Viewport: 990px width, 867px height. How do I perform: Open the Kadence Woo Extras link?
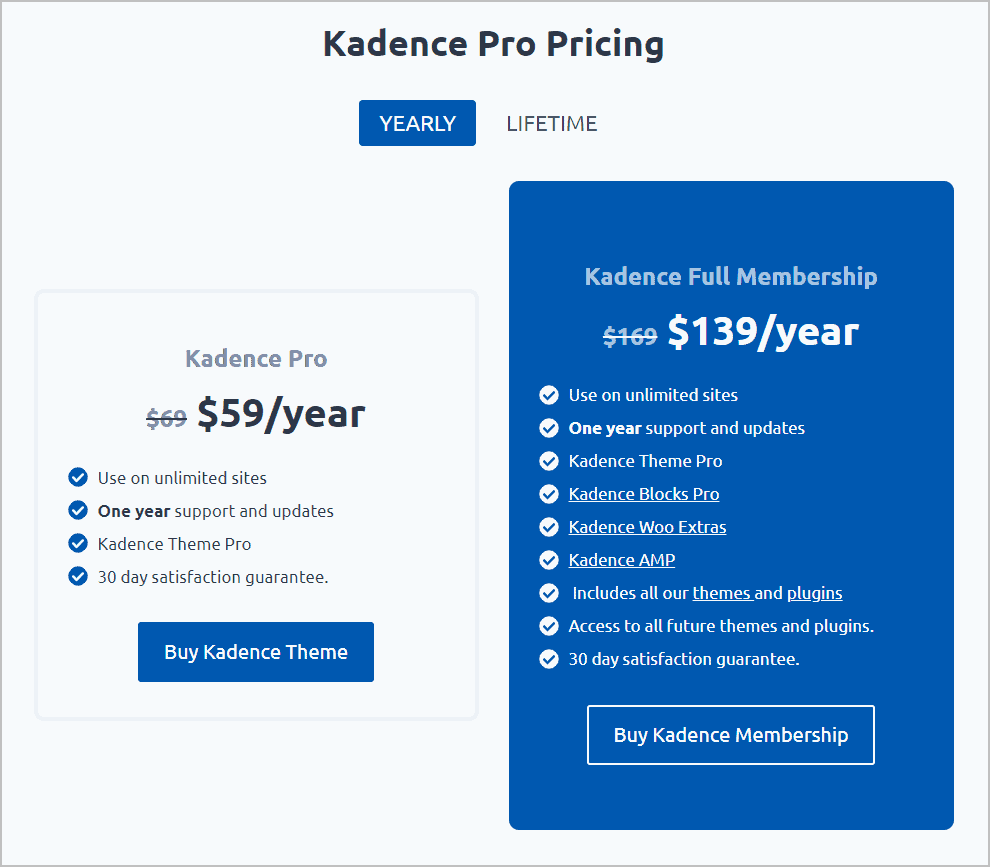coord(647,527)
